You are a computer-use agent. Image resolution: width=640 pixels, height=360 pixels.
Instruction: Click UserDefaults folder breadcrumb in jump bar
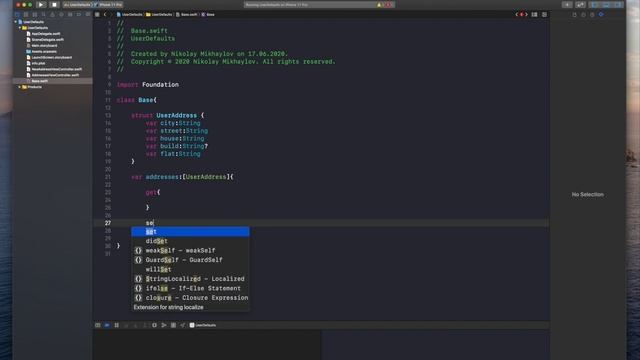pyautogui.click(x=159, y=14)
